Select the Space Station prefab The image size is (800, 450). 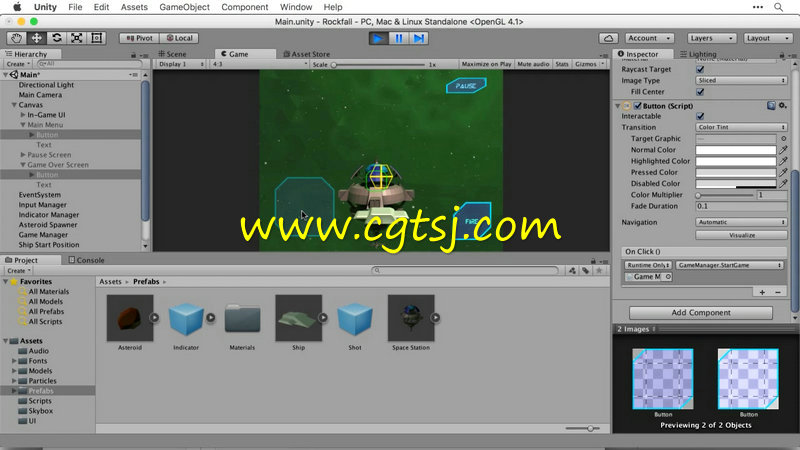[411, 318]
